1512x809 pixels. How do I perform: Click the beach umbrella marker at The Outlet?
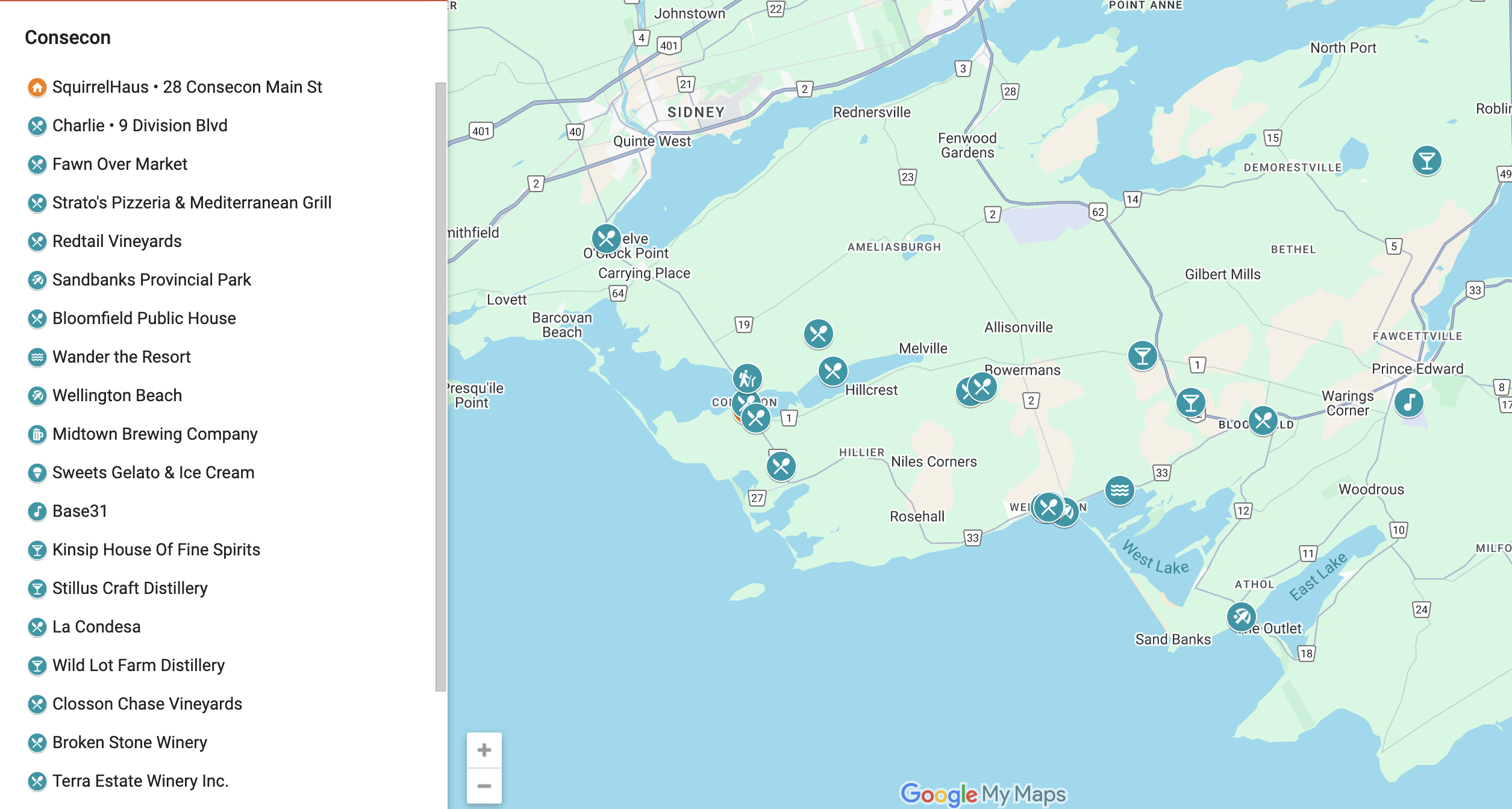pos(1242,616)
